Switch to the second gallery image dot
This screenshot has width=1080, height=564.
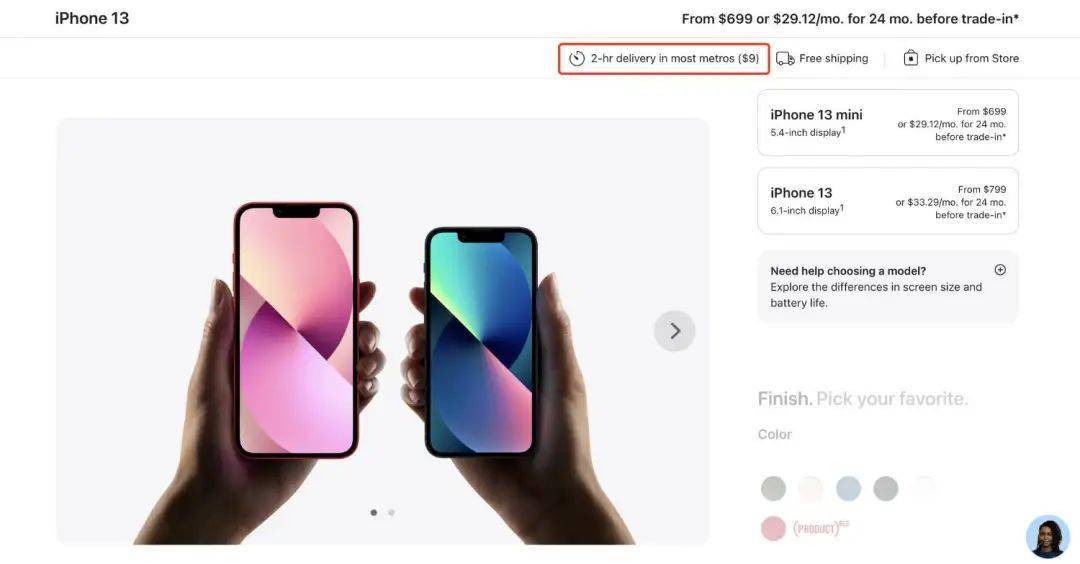click(391, 512)
